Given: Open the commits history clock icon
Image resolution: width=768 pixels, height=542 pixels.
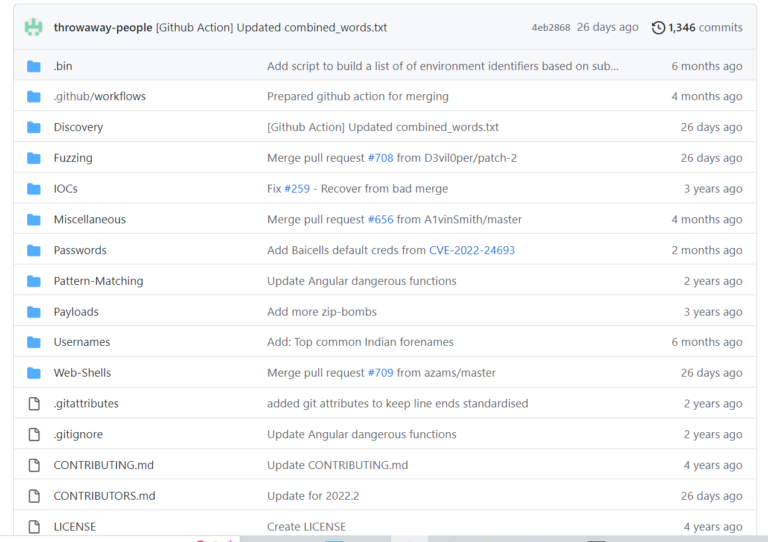Looking at the screenshot, I should pyautogui.click(x=658, y=27).
